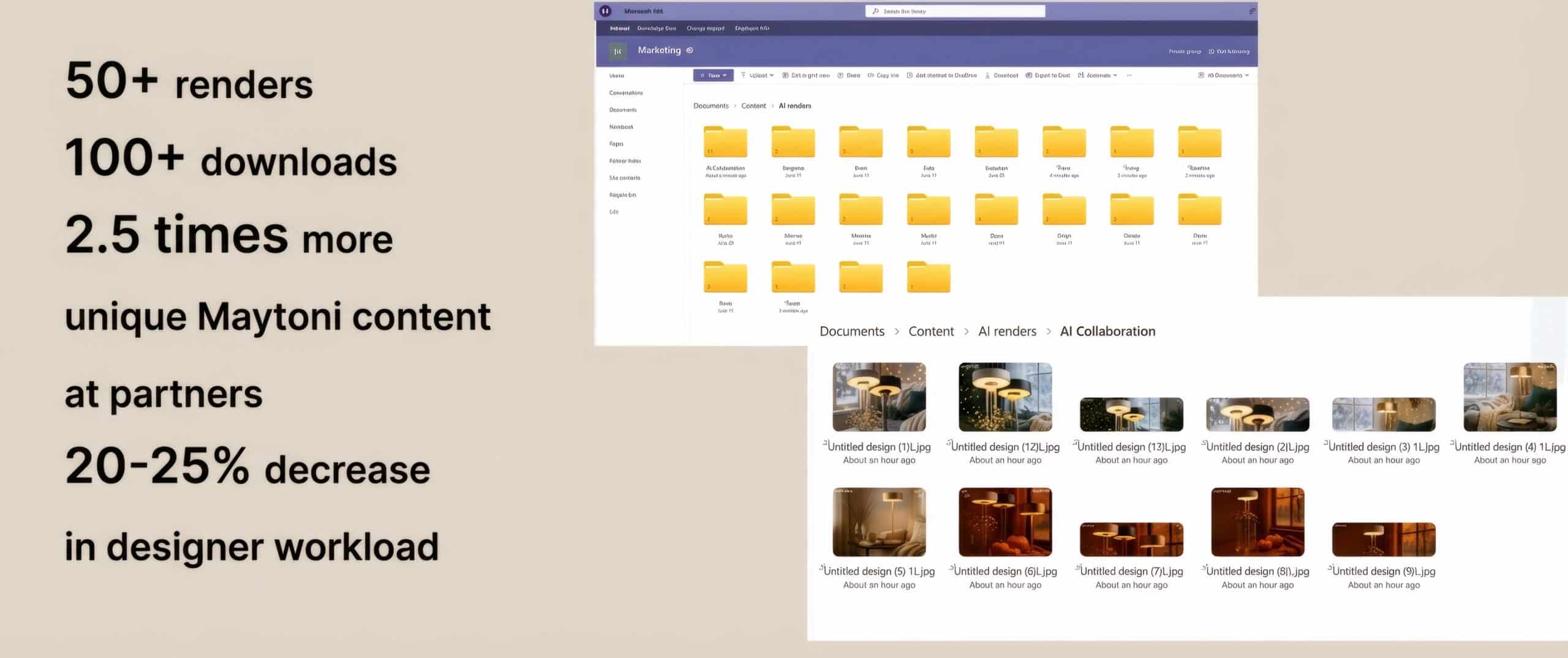This screenshot has height=658, width=1568.
Task: Open the All Documents view dropdown
Action: [1224, 75]
